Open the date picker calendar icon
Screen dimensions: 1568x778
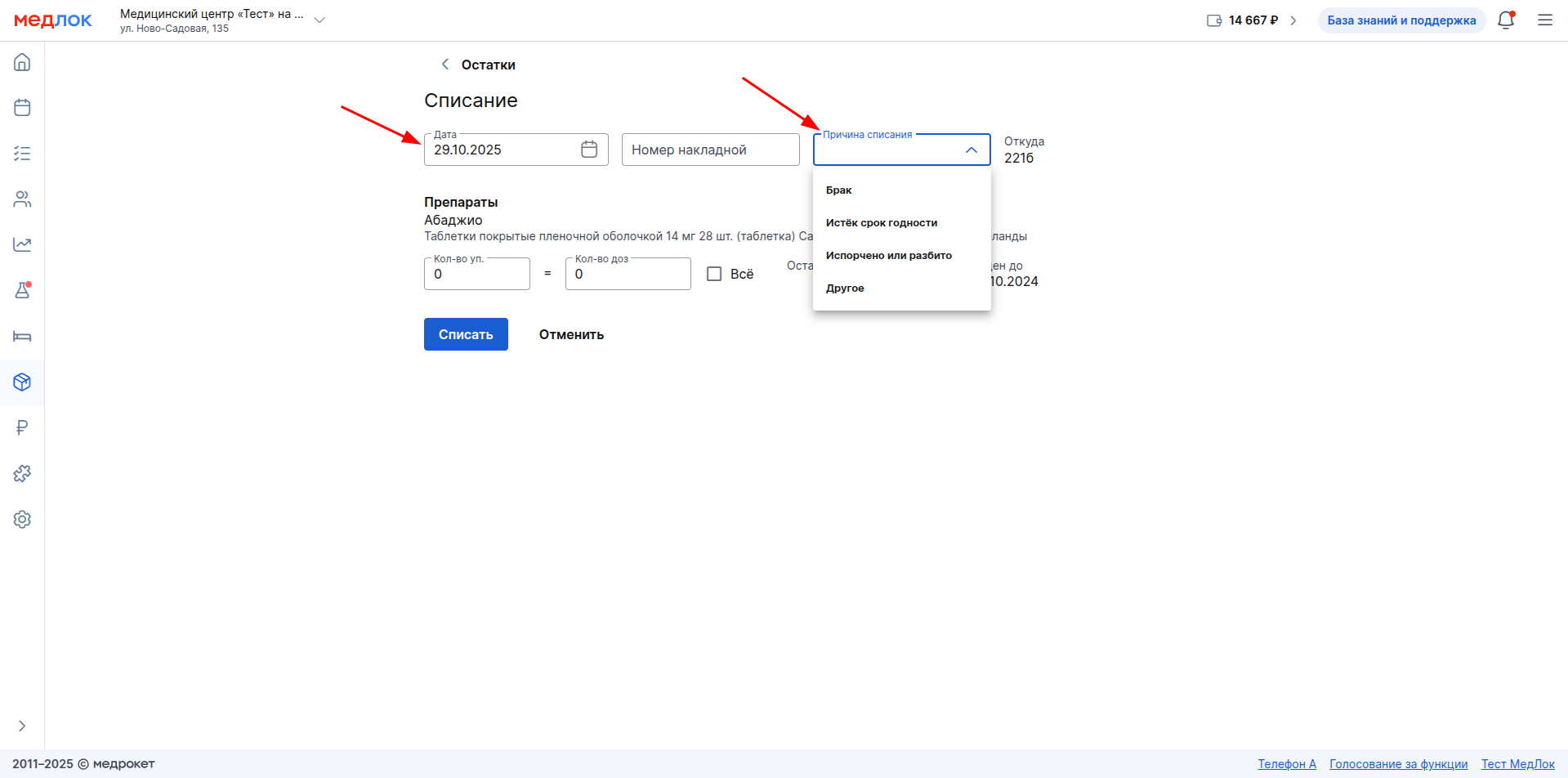pyautogui.click(x=589, y=150)
